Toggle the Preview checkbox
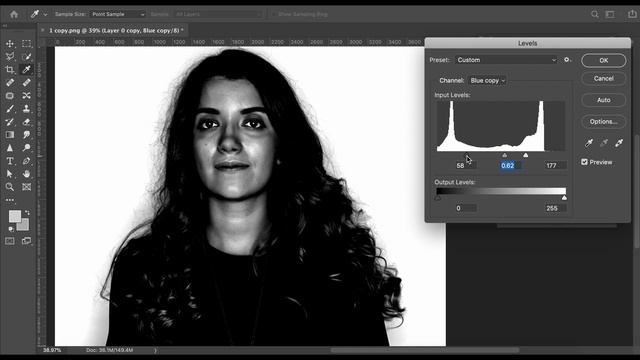This screenshot has height=360, width=640. click(x=584, y=162)
